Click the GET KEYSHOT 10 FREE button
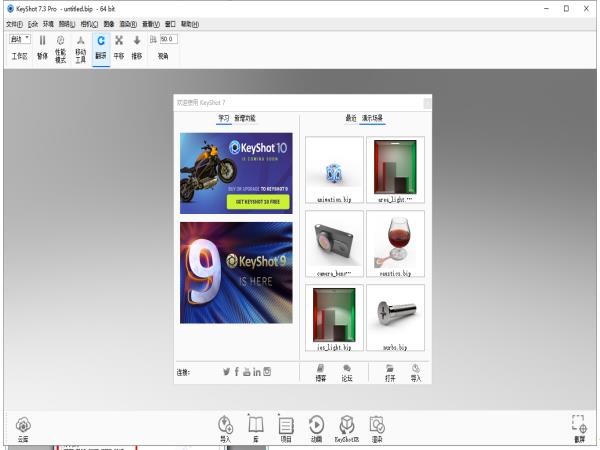The image size is (600, 450). point(258,202)
